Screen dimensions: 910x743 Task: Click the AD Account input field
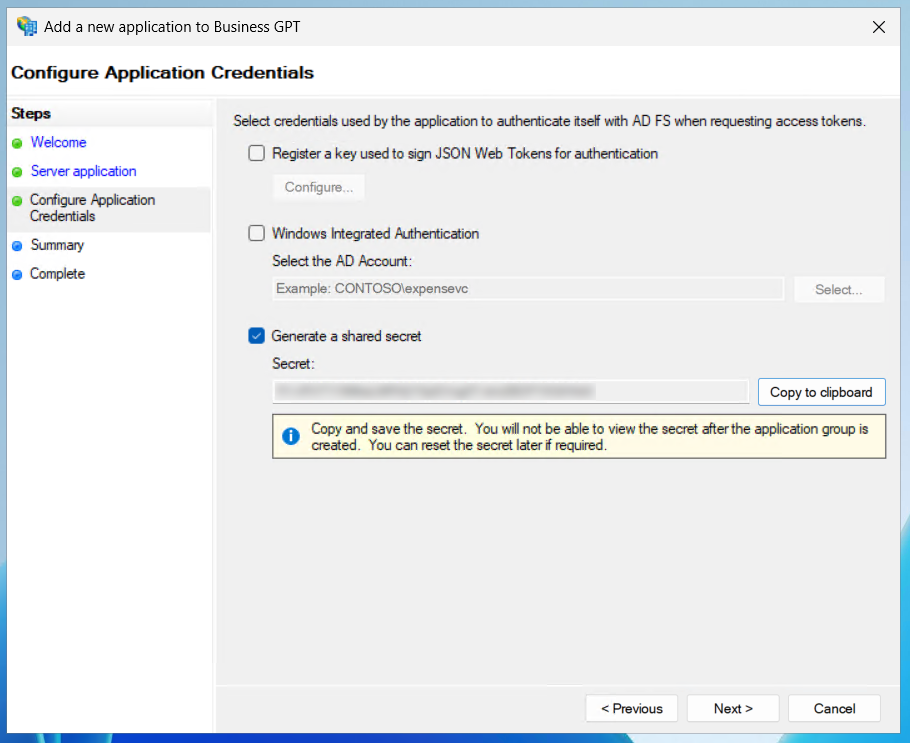click(x=528, y=289)
